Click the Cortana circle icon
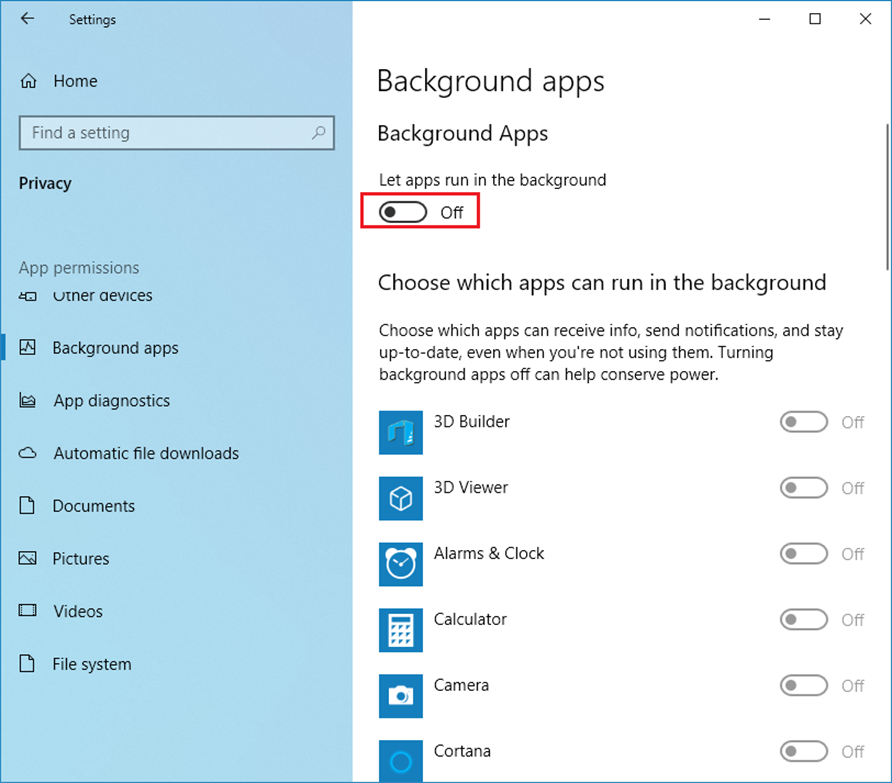Image resolution: width=892 pixels, height=783 pixels. click(x=401, y=761)
